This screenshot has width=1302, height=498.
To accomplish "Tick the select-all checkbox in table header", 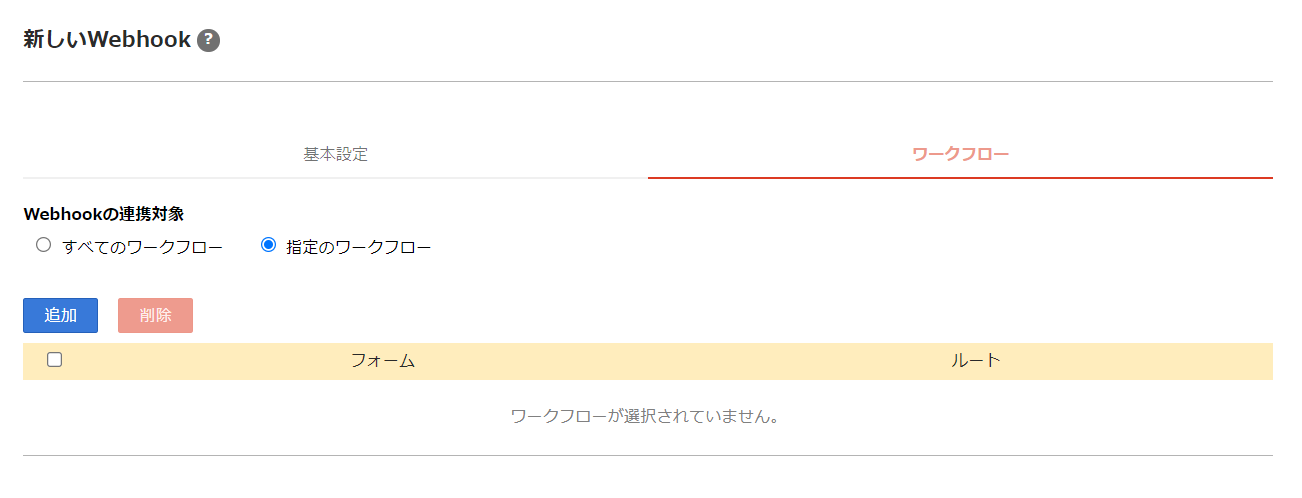I will [55, 360].
